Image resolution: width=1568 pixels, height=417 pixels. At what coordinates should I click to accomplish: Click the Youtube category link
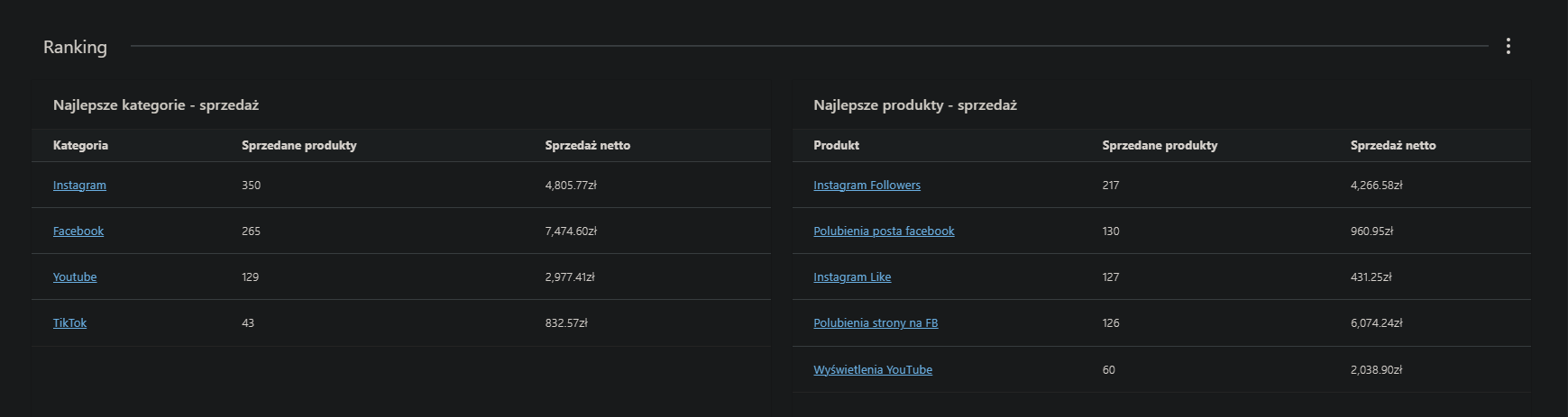click(75, 276)
